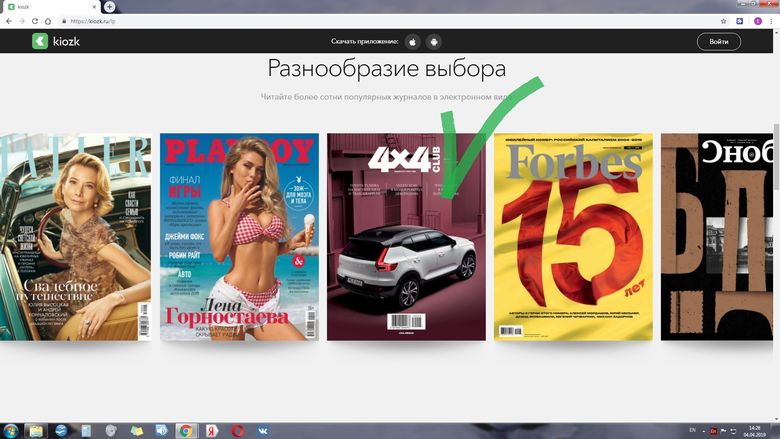Open the 4x4 Club magazine cover
780x439 pixels.
click(x=406, y=237)
